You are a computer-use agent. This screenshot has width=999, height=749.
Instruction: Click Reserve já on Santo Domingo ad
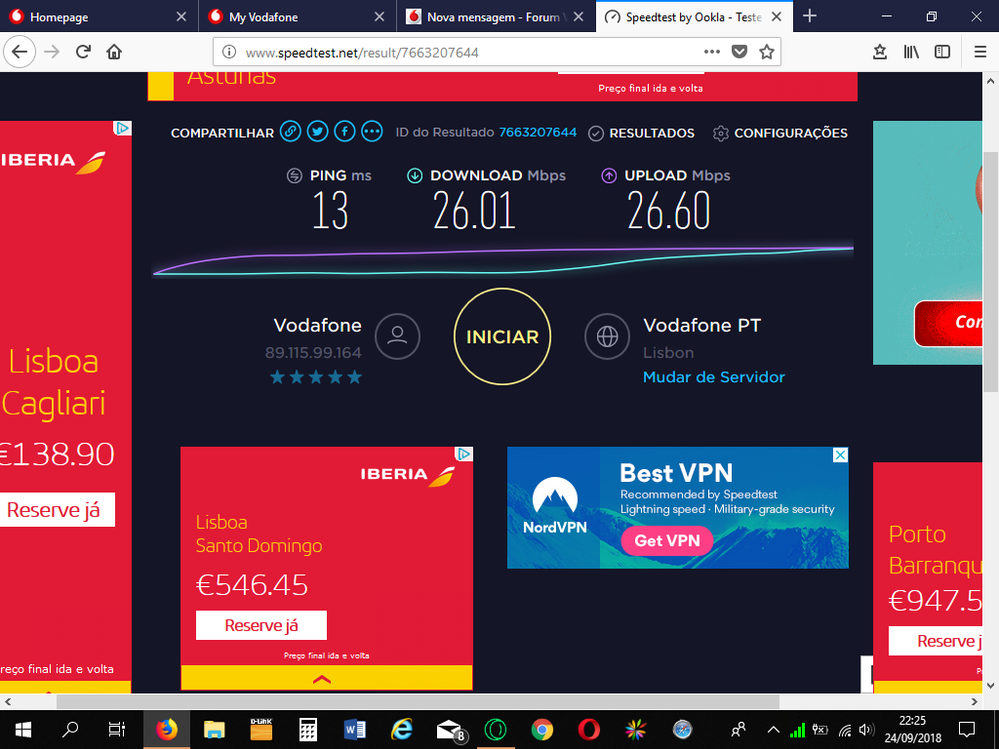pyautogui.click(x=261, y=625)
